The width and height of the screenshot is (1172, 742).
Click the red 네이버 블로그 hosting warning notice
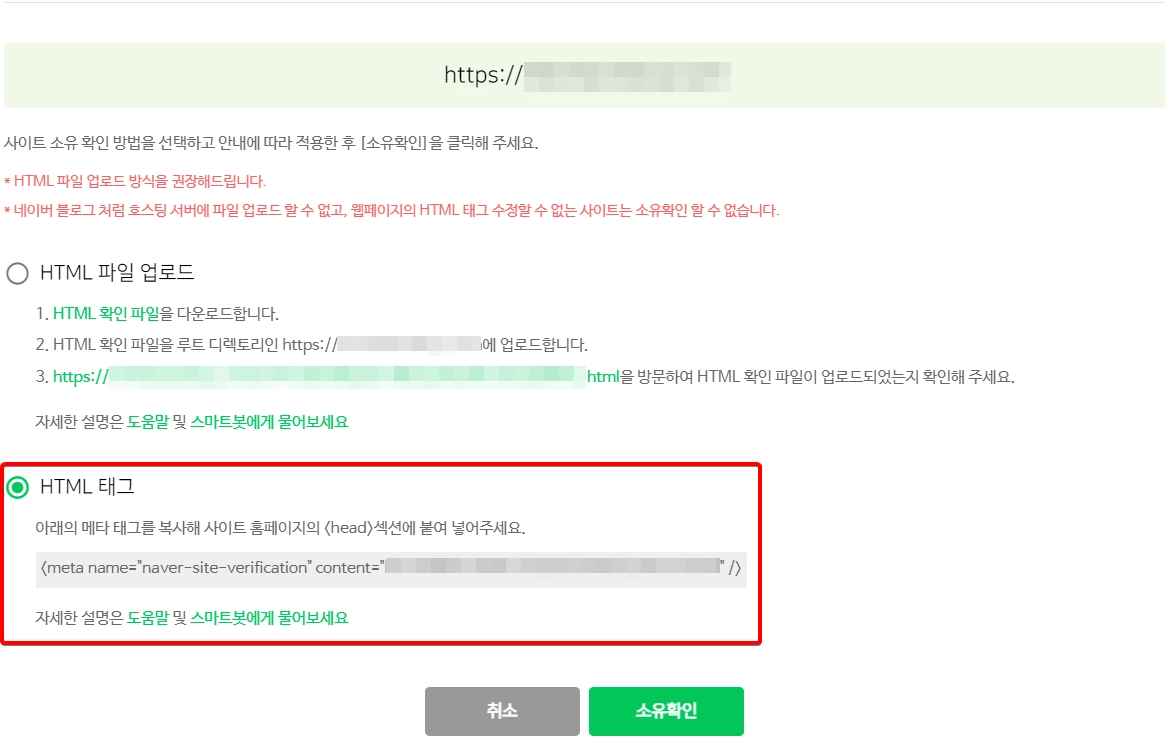click(392, 211)
